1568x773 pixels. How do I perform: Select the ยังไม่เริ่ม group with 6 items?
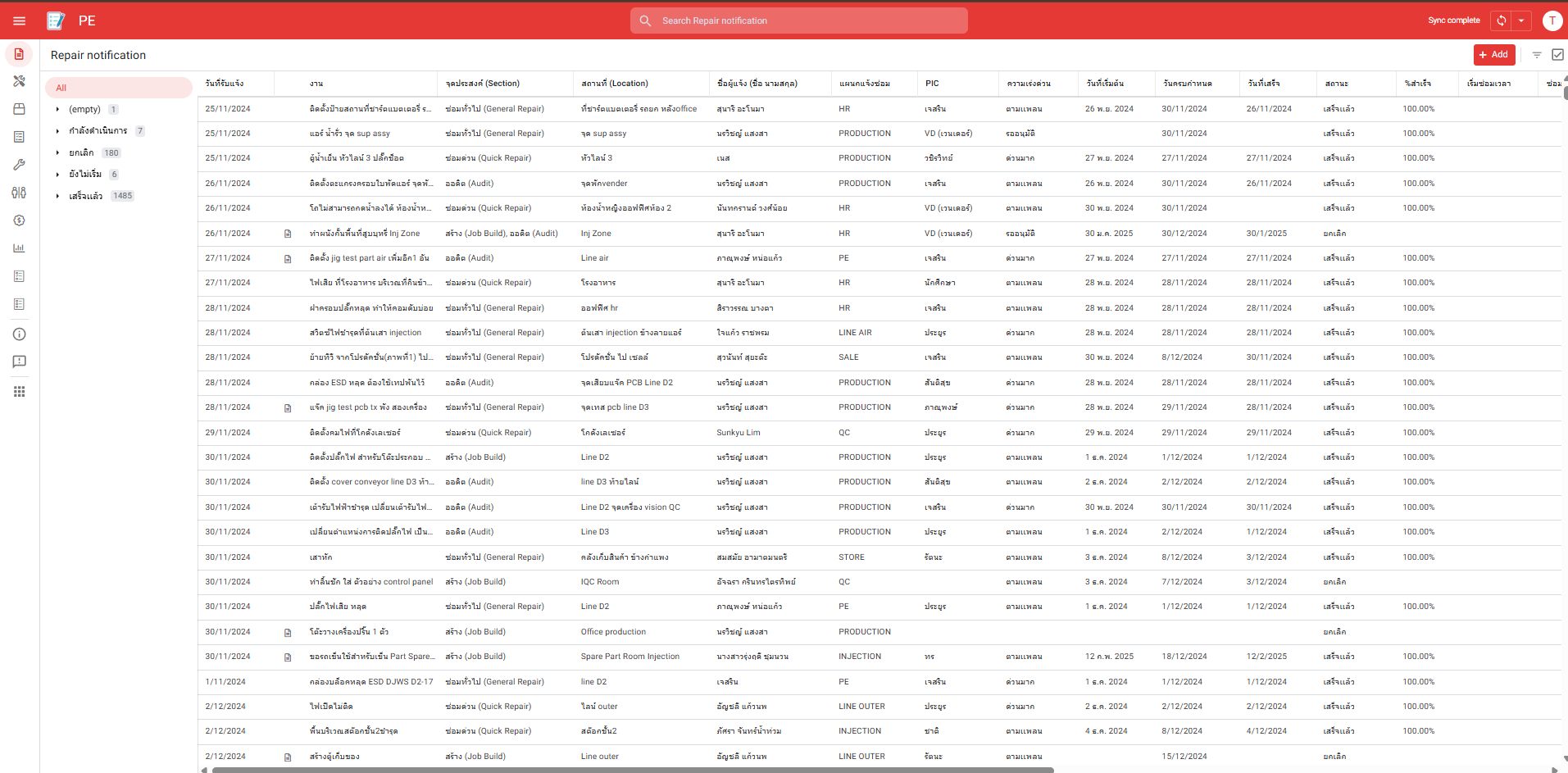tap(119, 174)
